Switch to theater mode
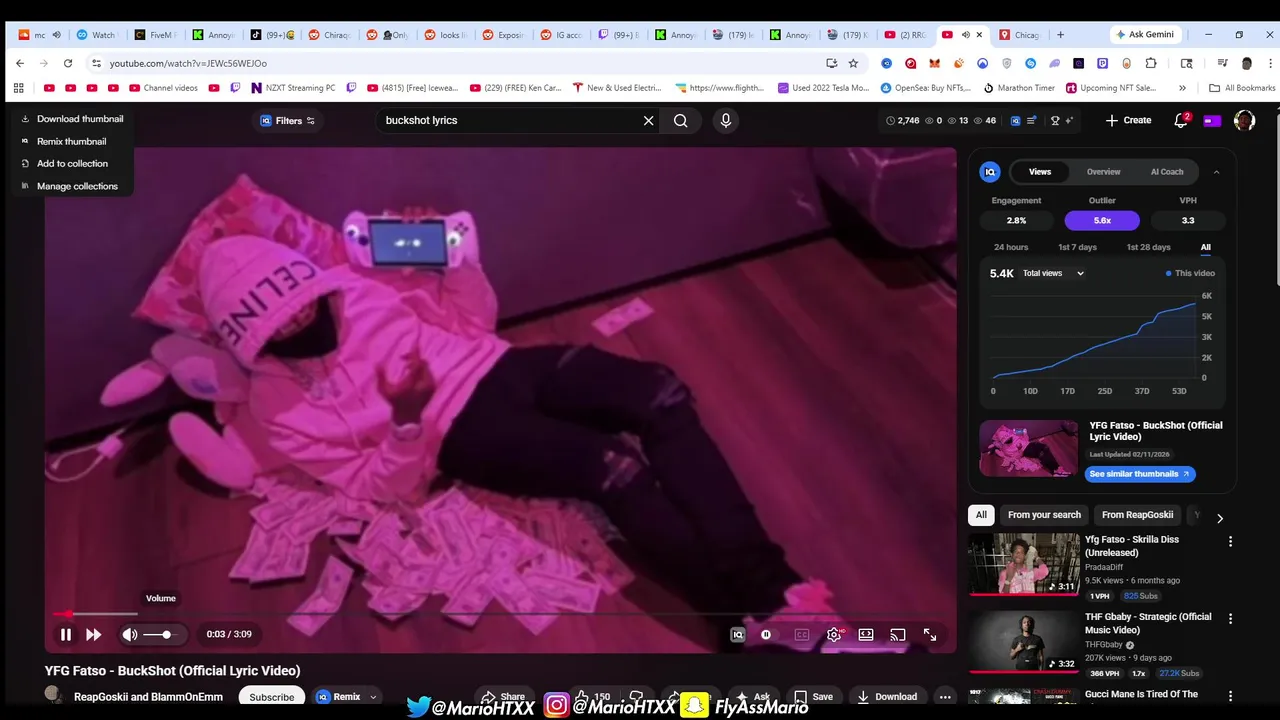This screenshot has height=720, width=1280. (866, 634)
